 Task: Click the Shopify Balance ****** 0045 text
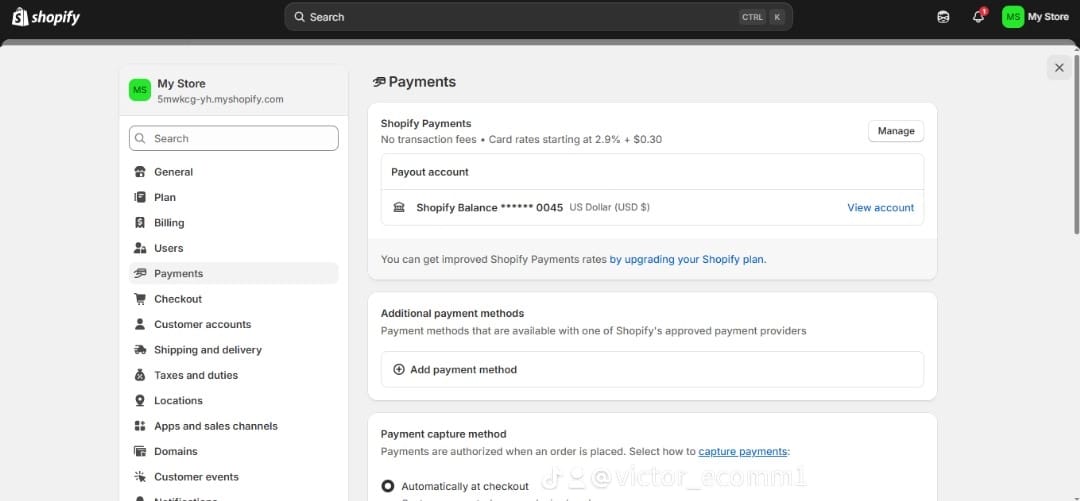490,207
